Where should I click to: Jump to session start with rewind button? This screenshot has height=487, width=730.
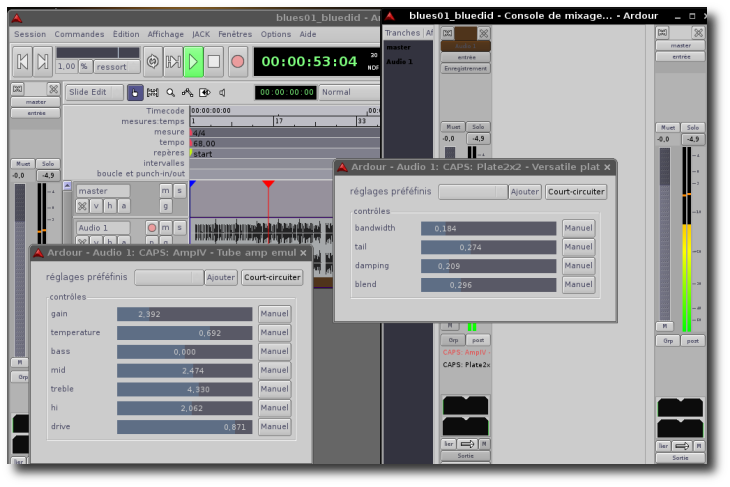pos(22,62)
